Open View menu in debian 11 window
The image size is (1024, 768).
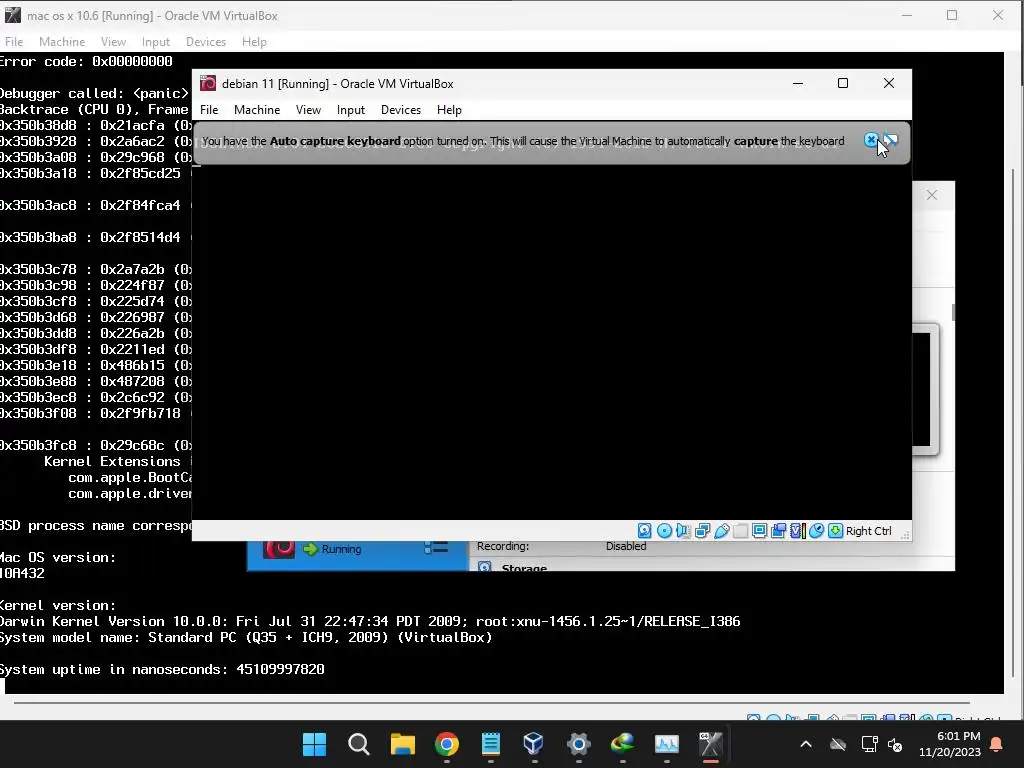coord(308,110)
